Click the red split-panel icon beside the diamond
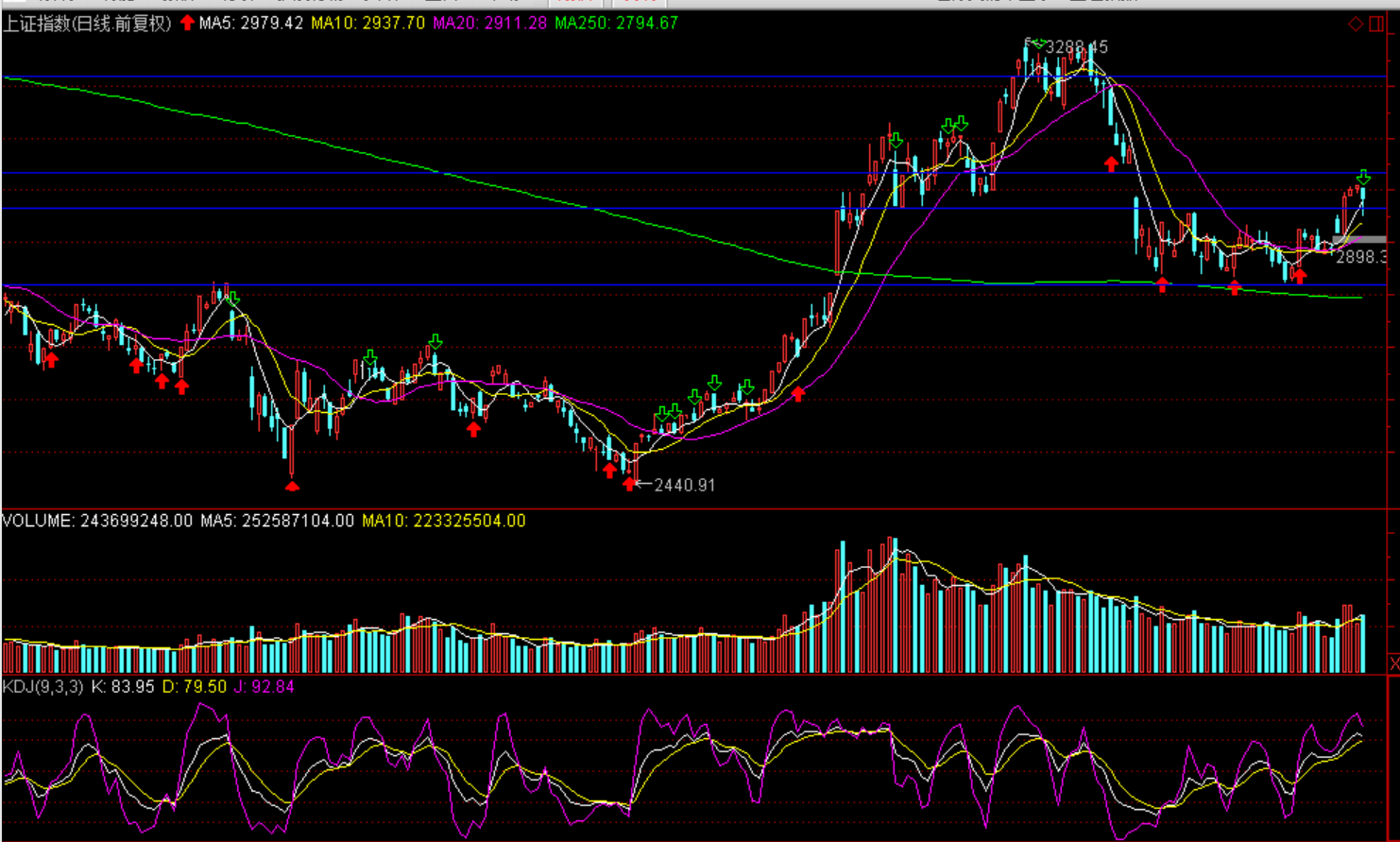1400x842 pixels. pos(1376,24)
